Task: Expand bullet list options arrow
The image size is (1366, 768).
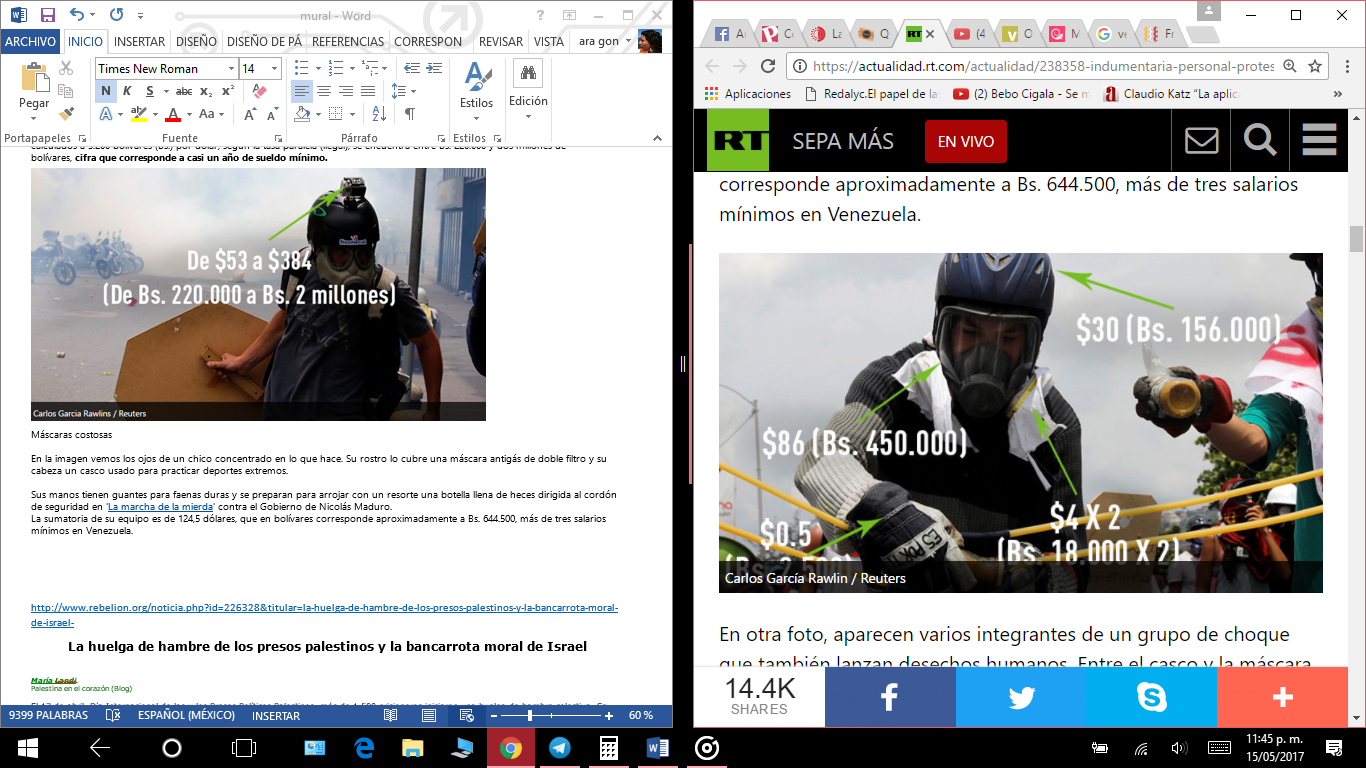Action: pyautogui.click(x=316, y=68)
